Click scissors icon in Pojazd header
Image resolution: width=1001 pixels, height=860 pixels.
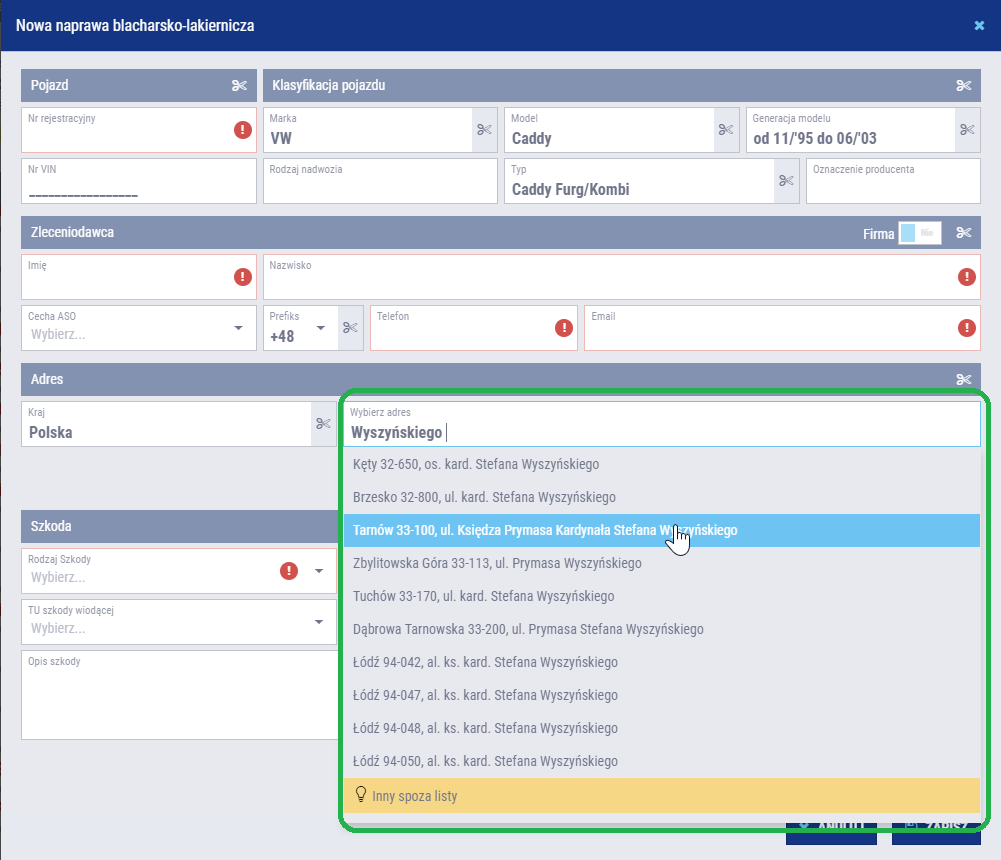(239, 86)
